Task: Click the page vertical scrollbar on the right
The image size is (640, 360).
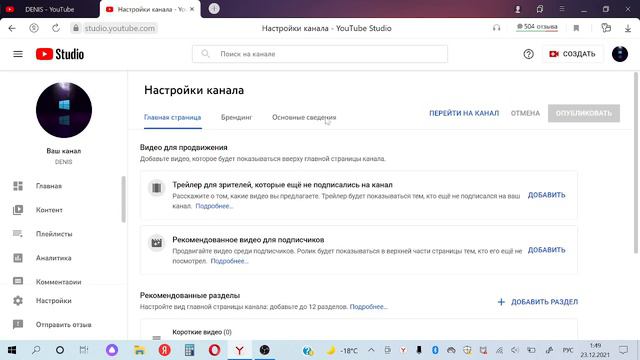Action: 636,163
